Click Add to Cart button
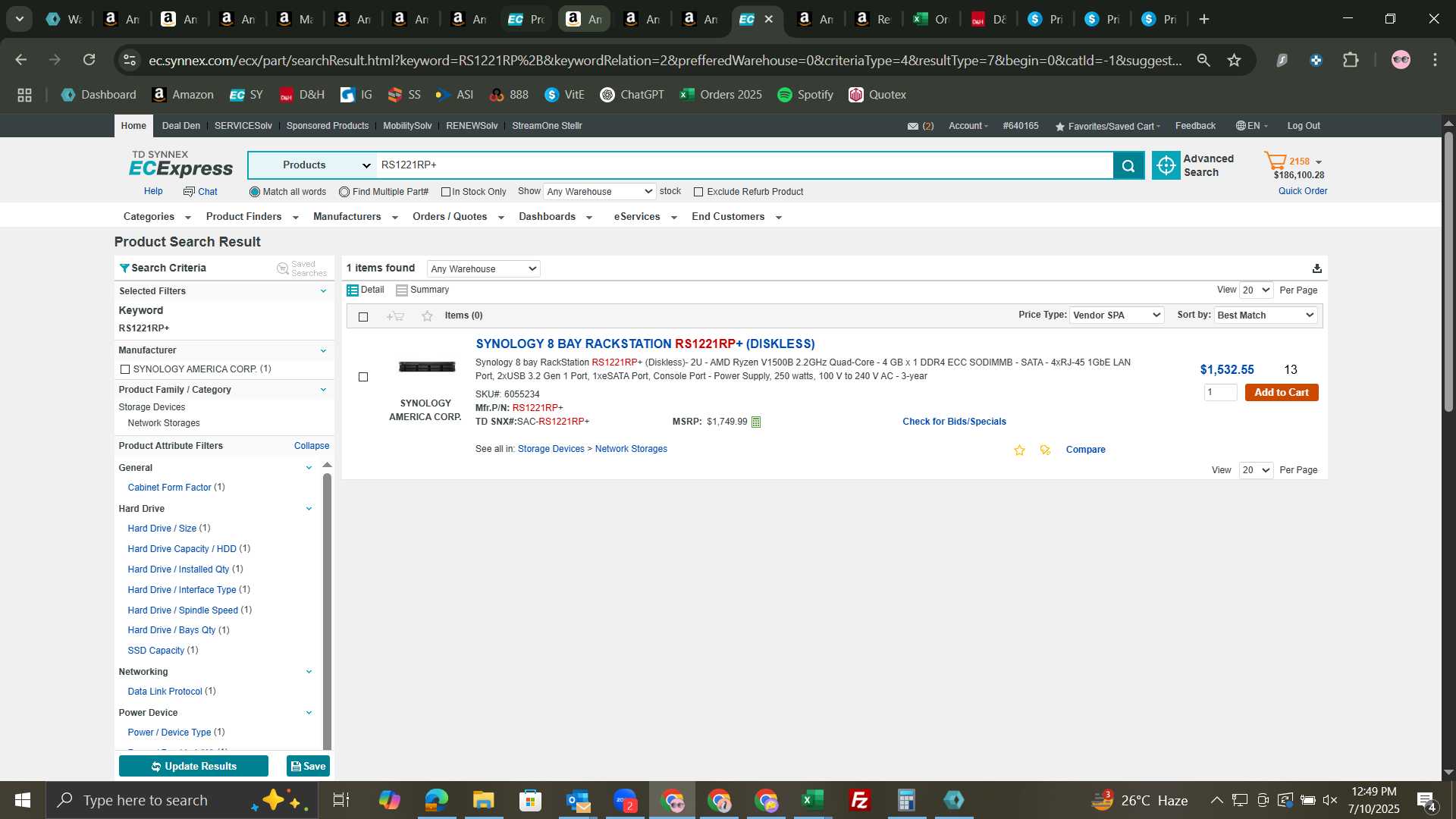 coord(1282,393)
